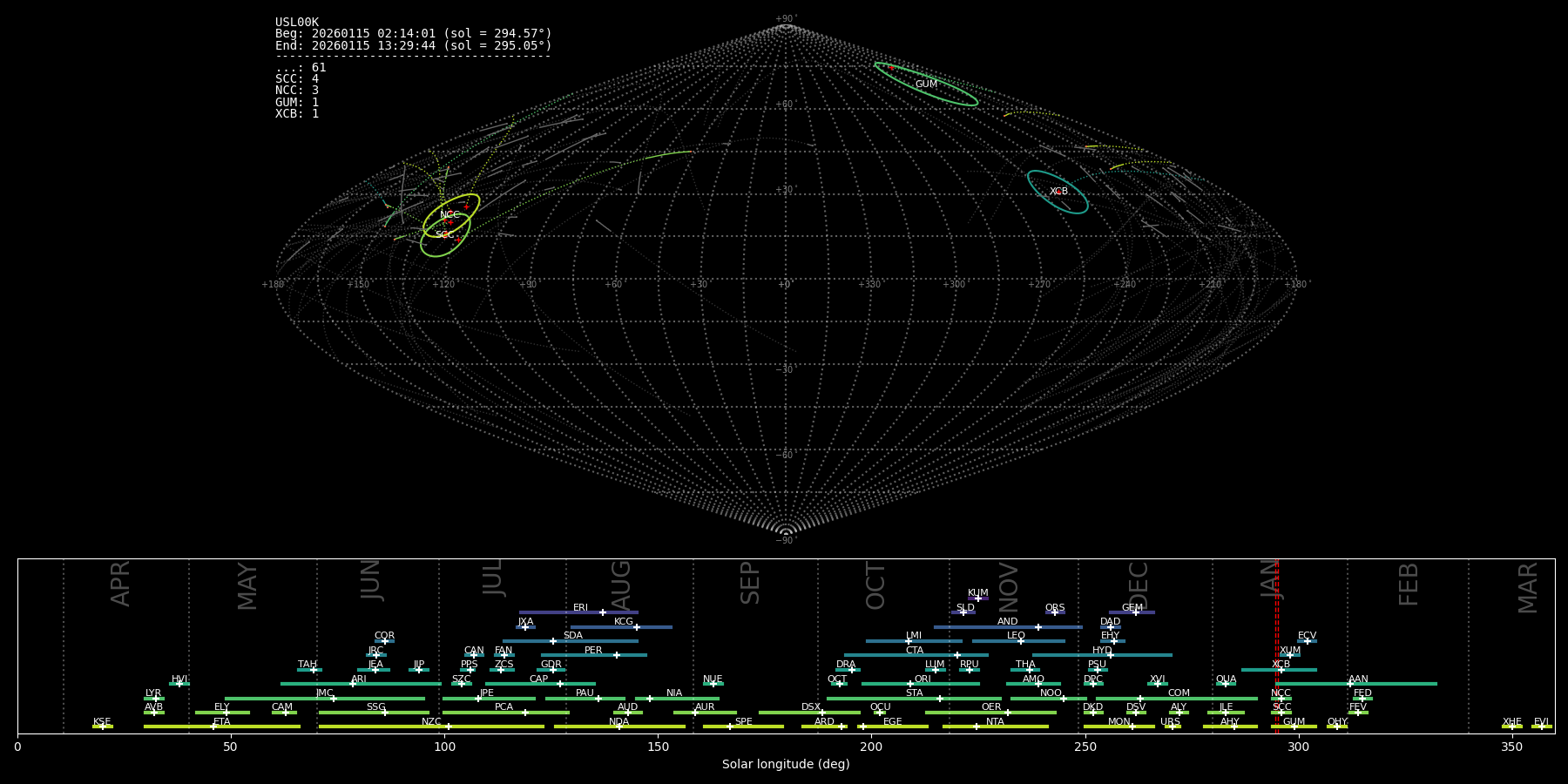Click the URS shower label in the timeline
1568x784 pixels.
coord(1170,722)
